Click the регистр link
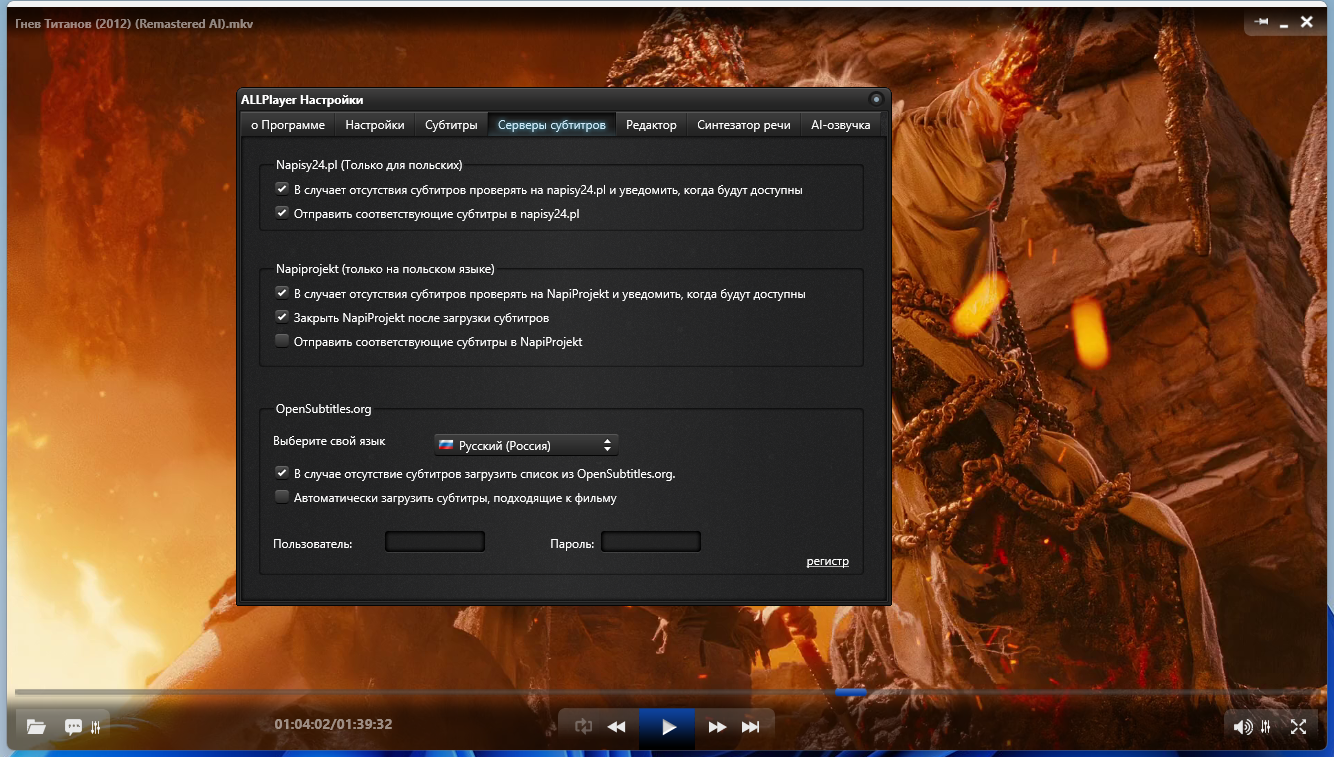The image size is (1334, 757). click(x=828, y=561)
